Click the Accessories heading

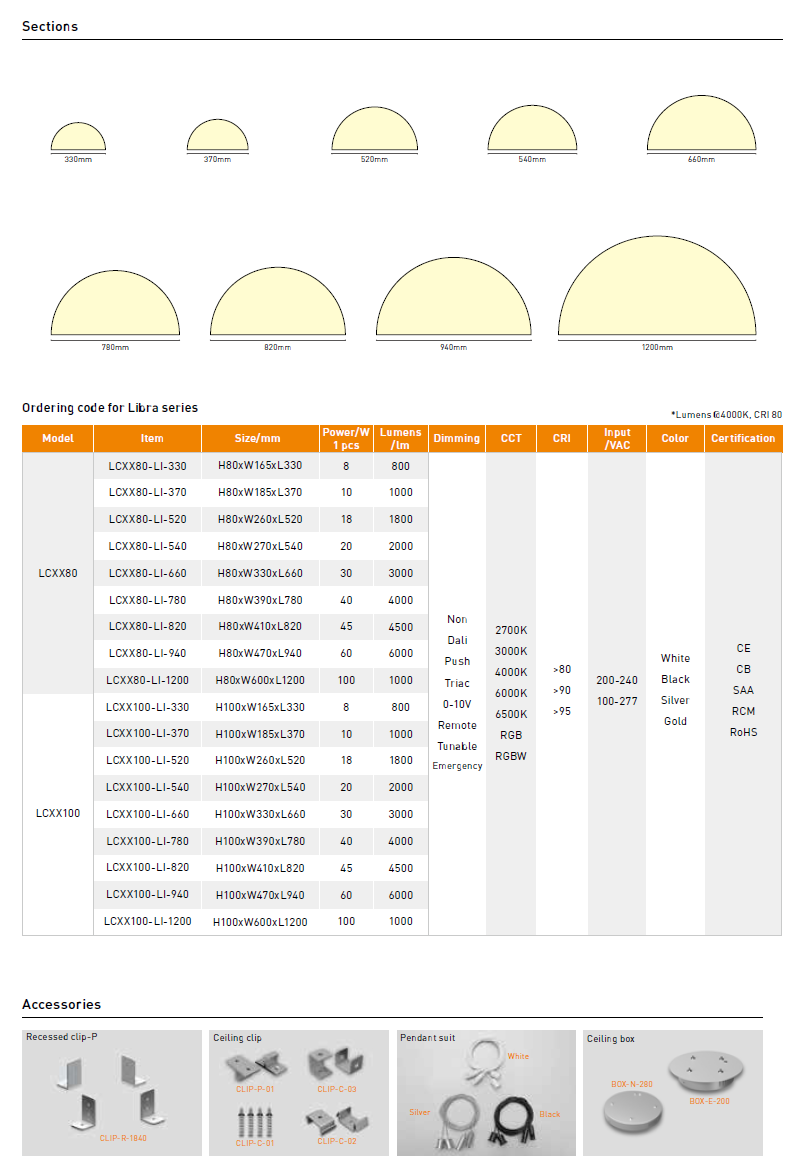[62, 1004]
